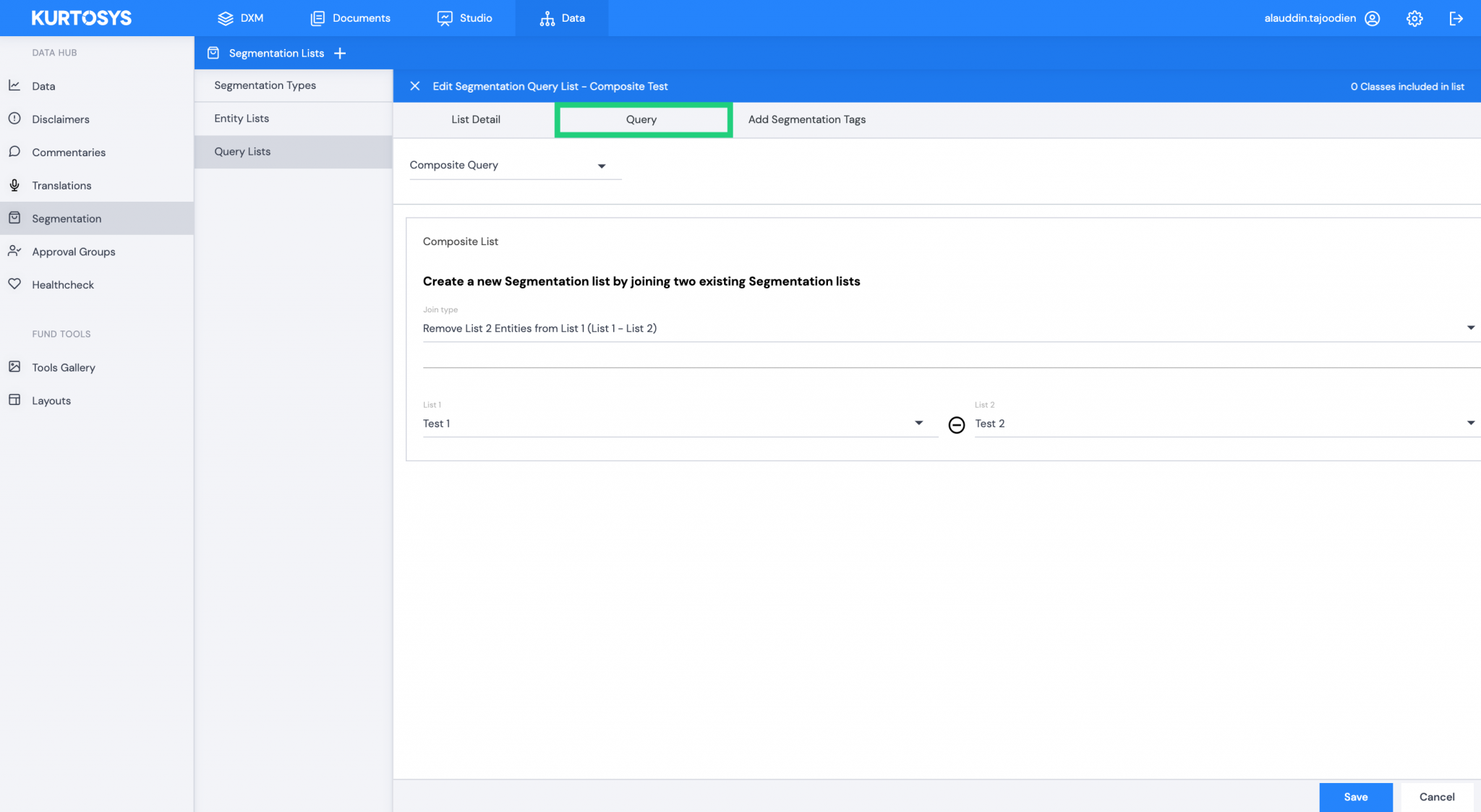Open the List 2 dropdown showing Test 2
This screenshot has height=812, width=1481.
click(x=1470, y=423)
